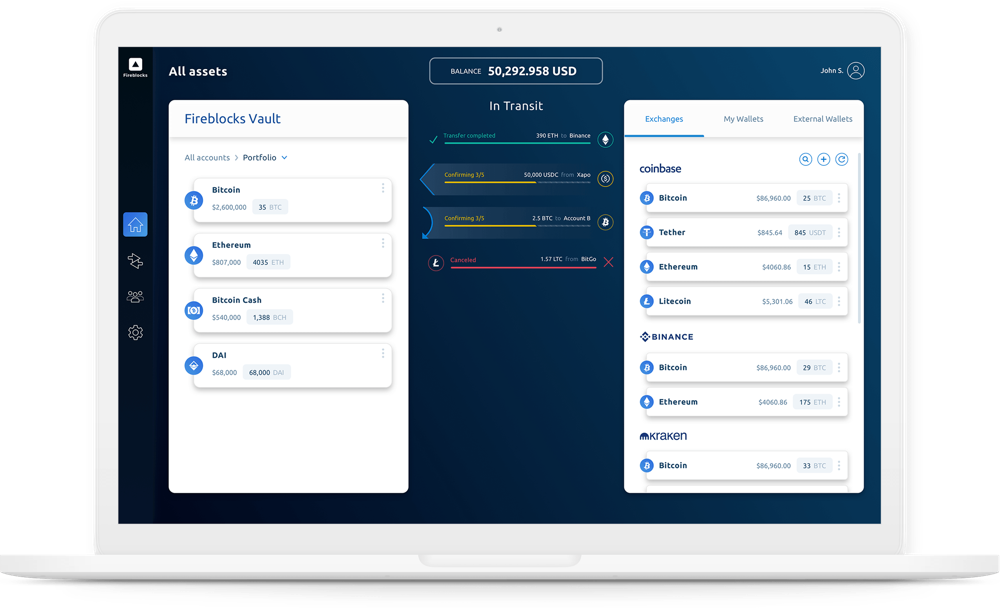Click the search icon in the Coinbase section

pos(806,159)
